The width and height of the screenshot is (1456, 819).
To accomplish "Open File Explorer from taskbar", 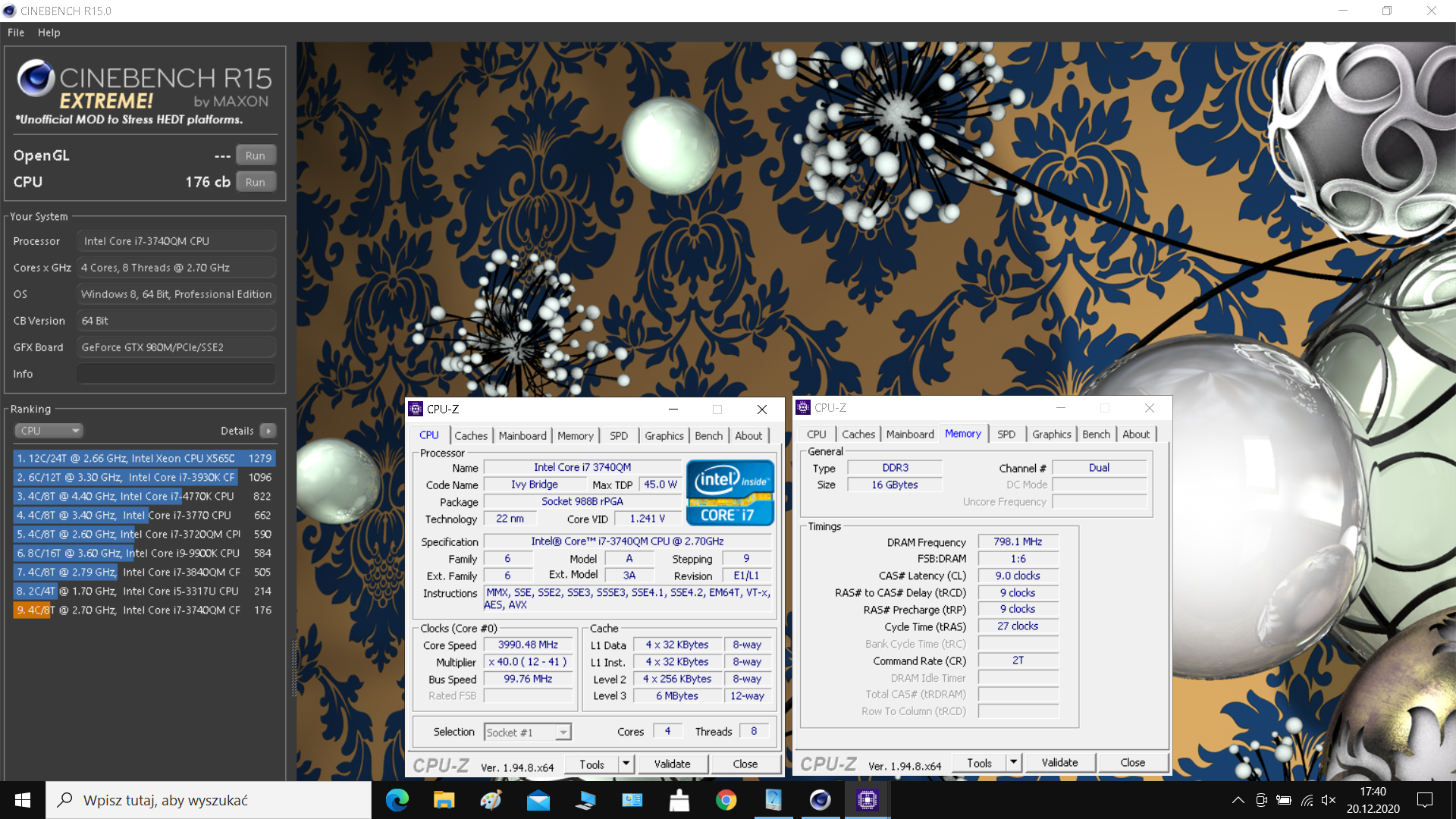I will [x=444, y=800].
